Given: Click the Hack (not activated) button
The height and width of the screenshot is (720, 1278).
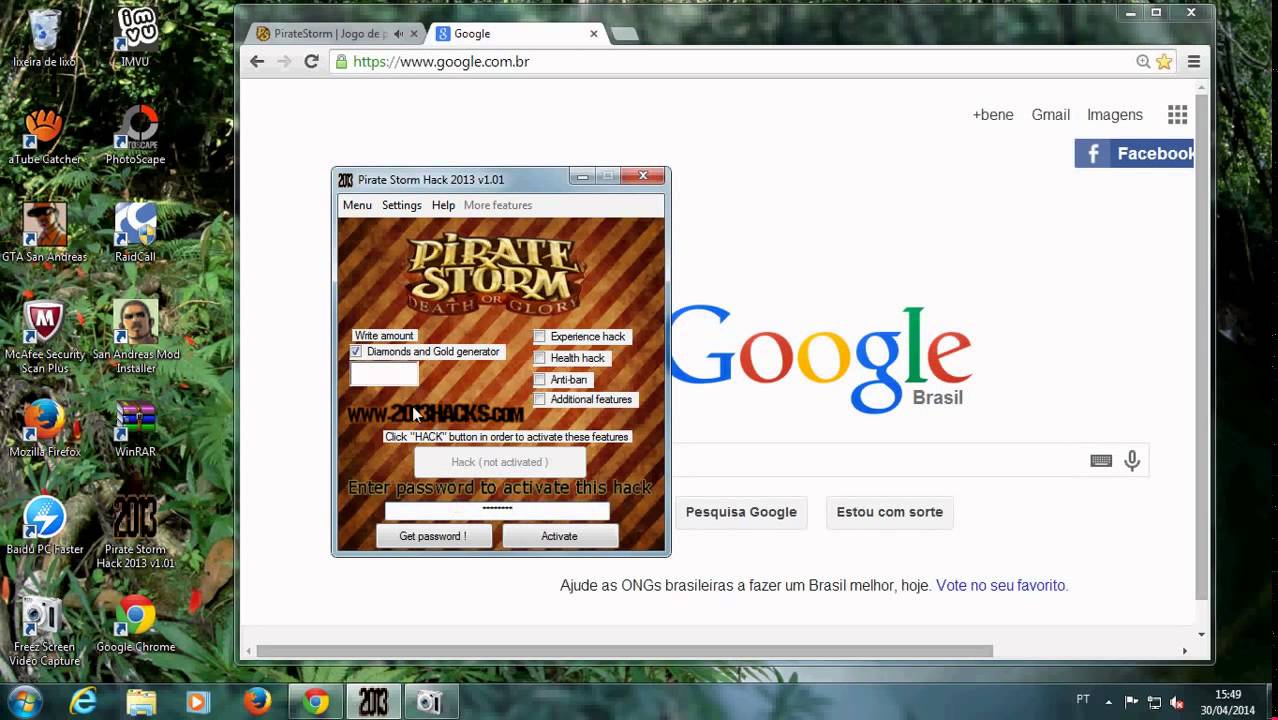Looking at the screenshot, I should coord(500,462).
